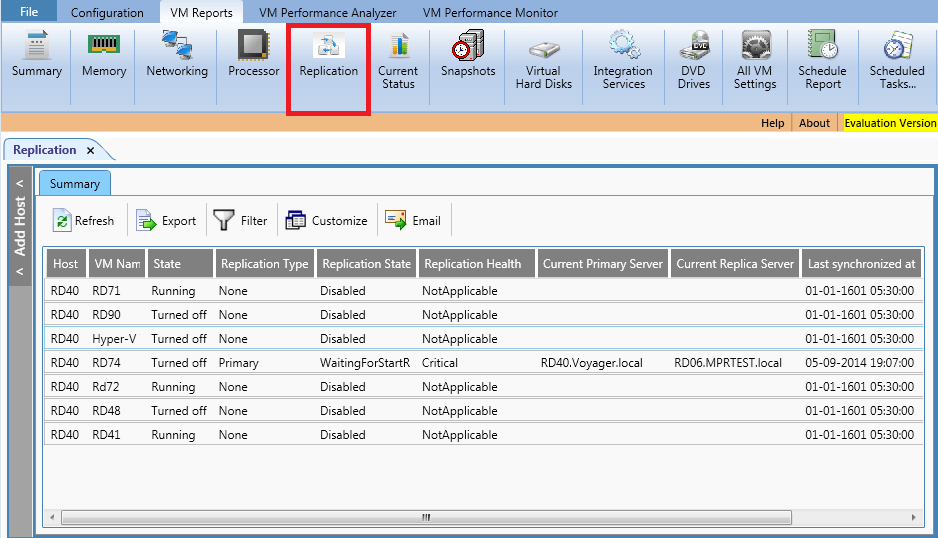Refresh the replication table
Image resolution: width=938 pixels, height=538 pixels.
coord(83,221)
